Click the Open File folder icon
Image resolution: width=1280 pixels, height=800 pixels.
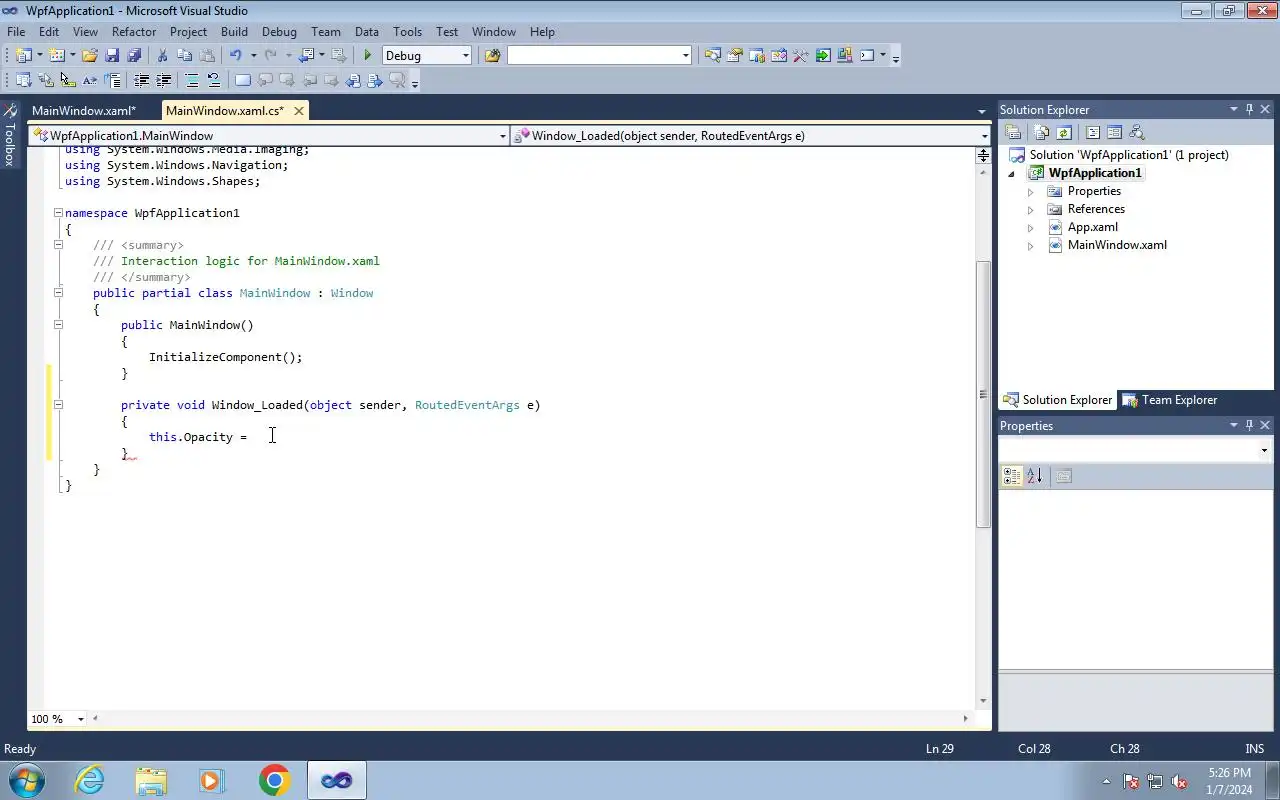(90, 56)
